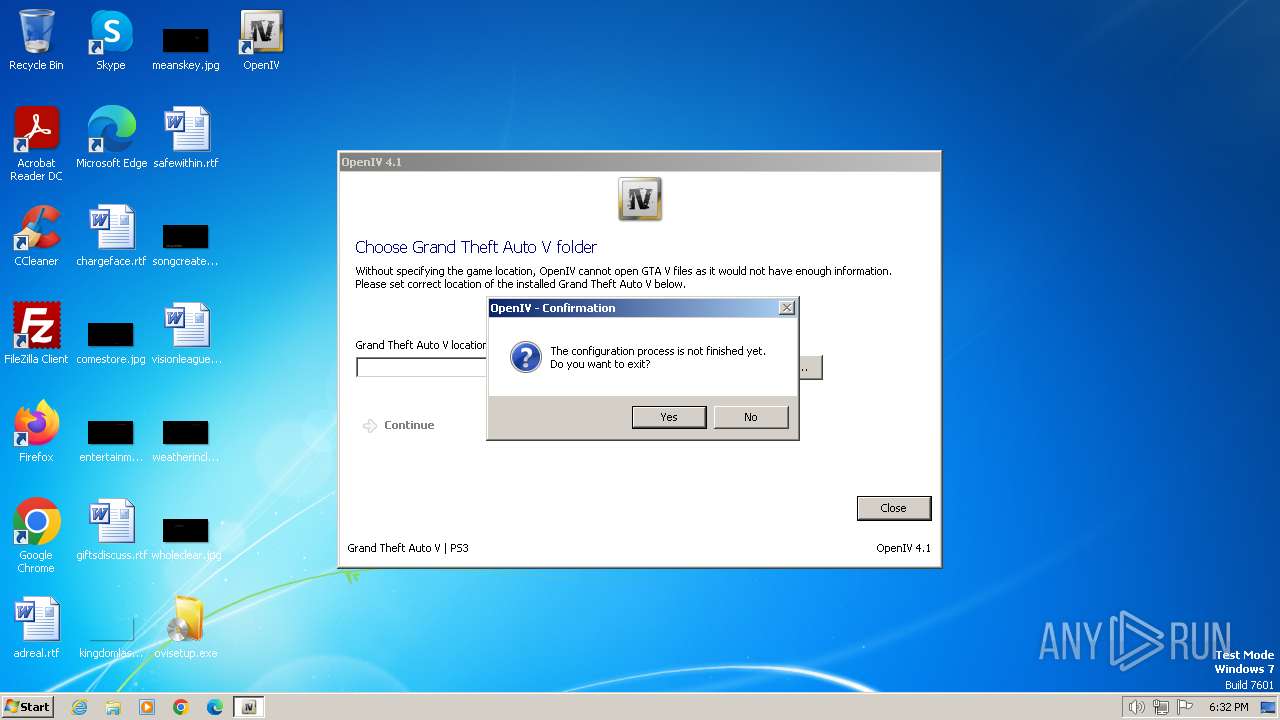The width and height of the screenshot is (1280, 720).
Task: Open the Action Center flag icon
Action: point(1185,707)
